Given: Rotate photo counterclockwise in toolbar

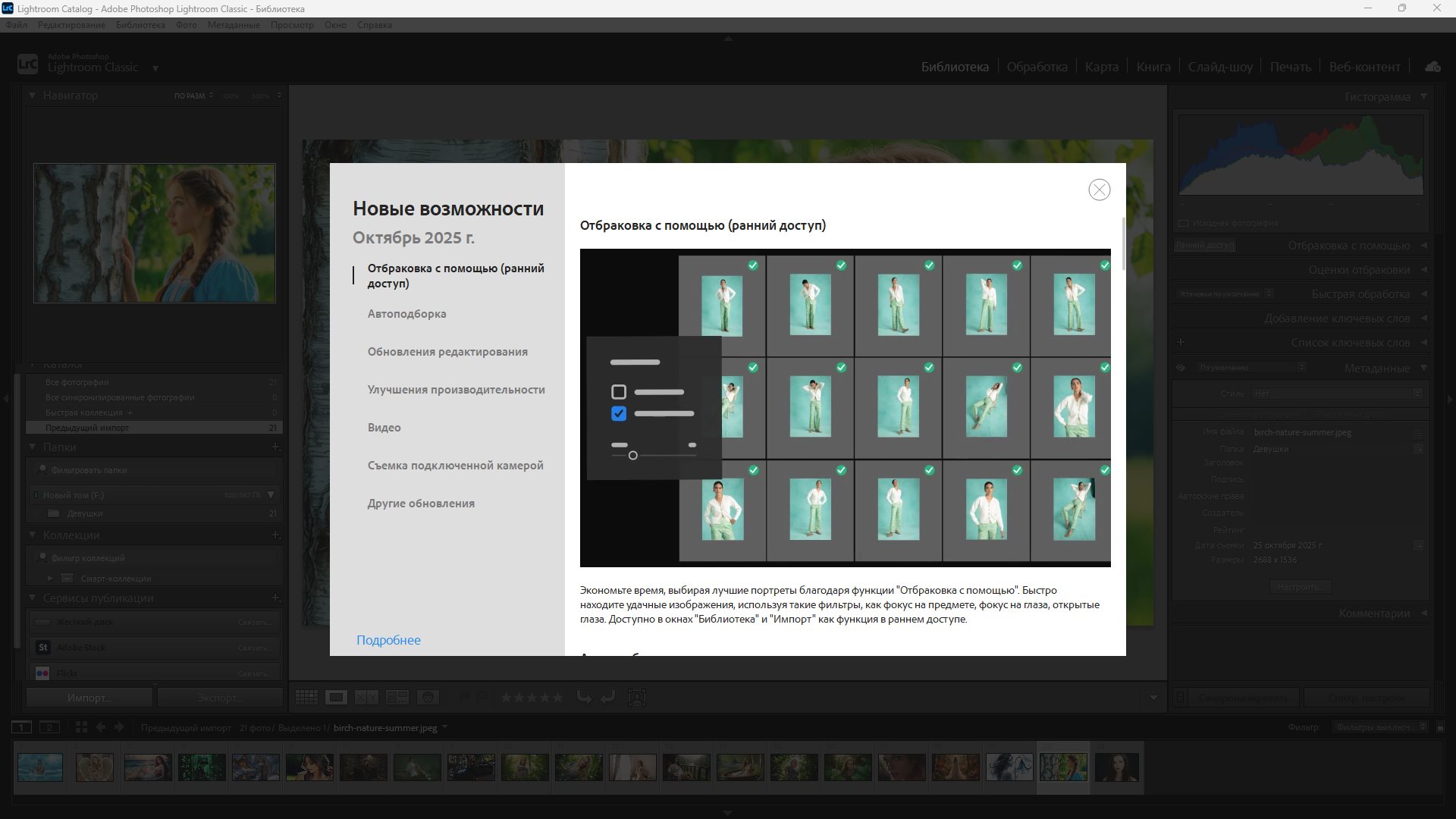Looking at the screenshot, I should pyautogui.click(x=584, y=697).
